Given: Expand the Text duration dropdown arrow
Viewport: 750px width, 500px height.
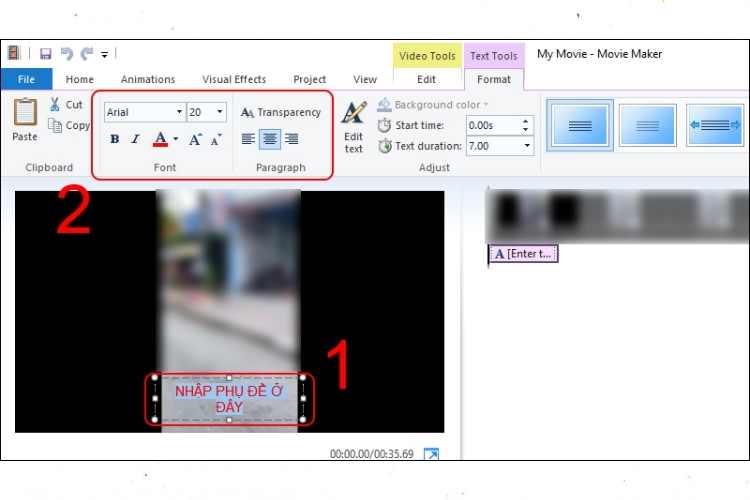Looking at the screenshot, I should click(x=527, y=145).
